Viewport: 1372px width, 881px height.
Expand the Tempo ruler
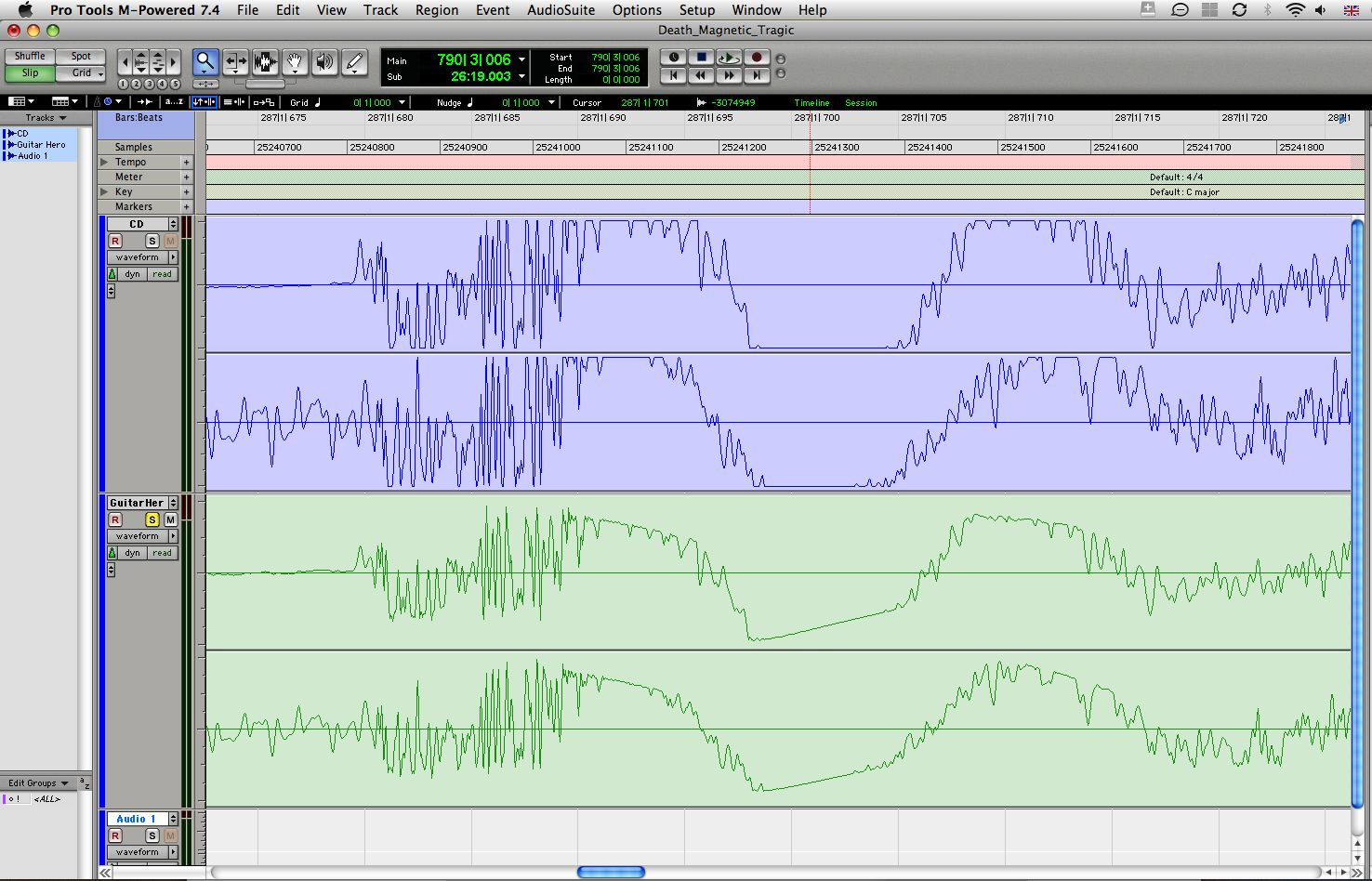104,162
